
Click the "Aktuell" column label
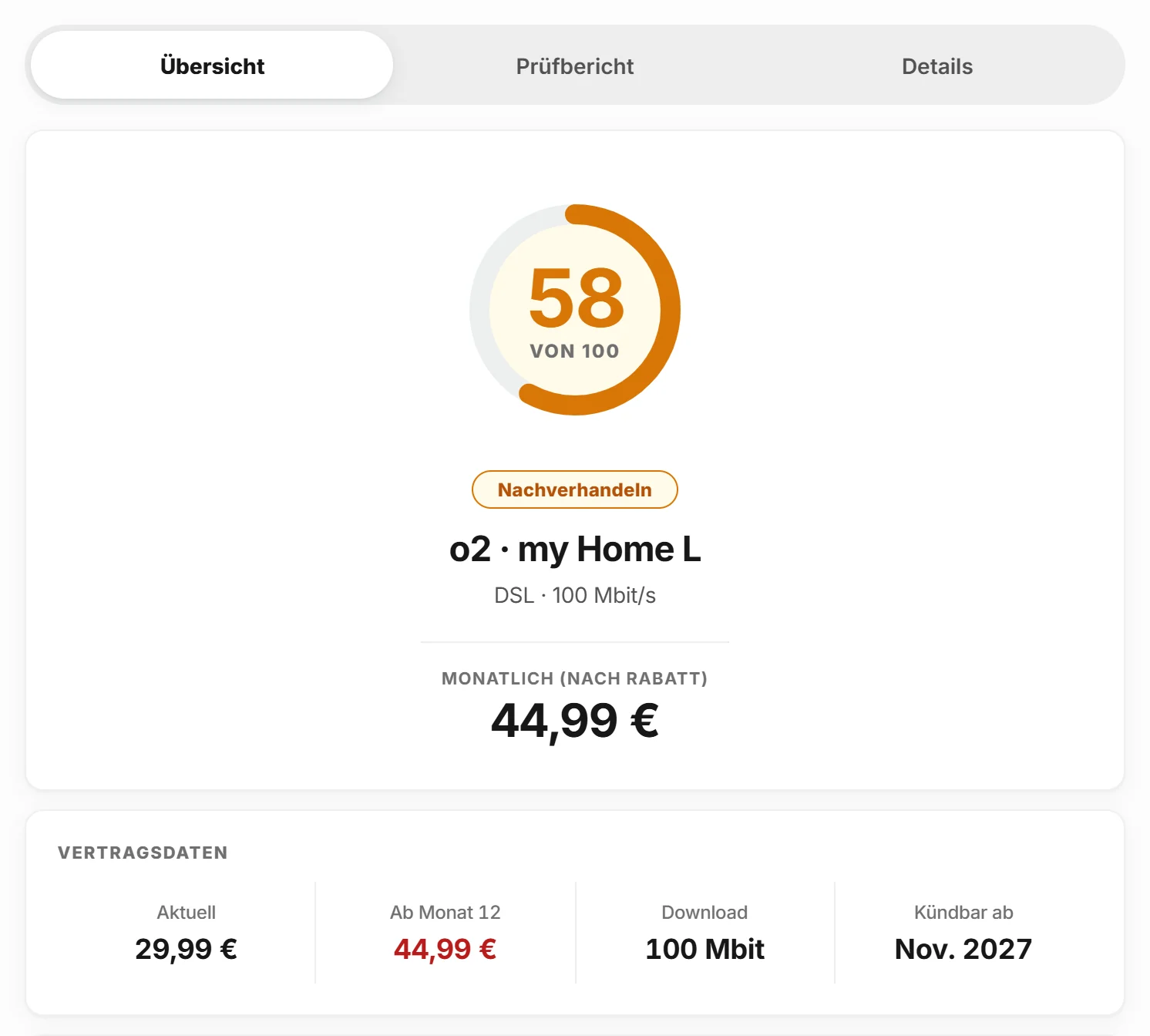coord(186,913)
